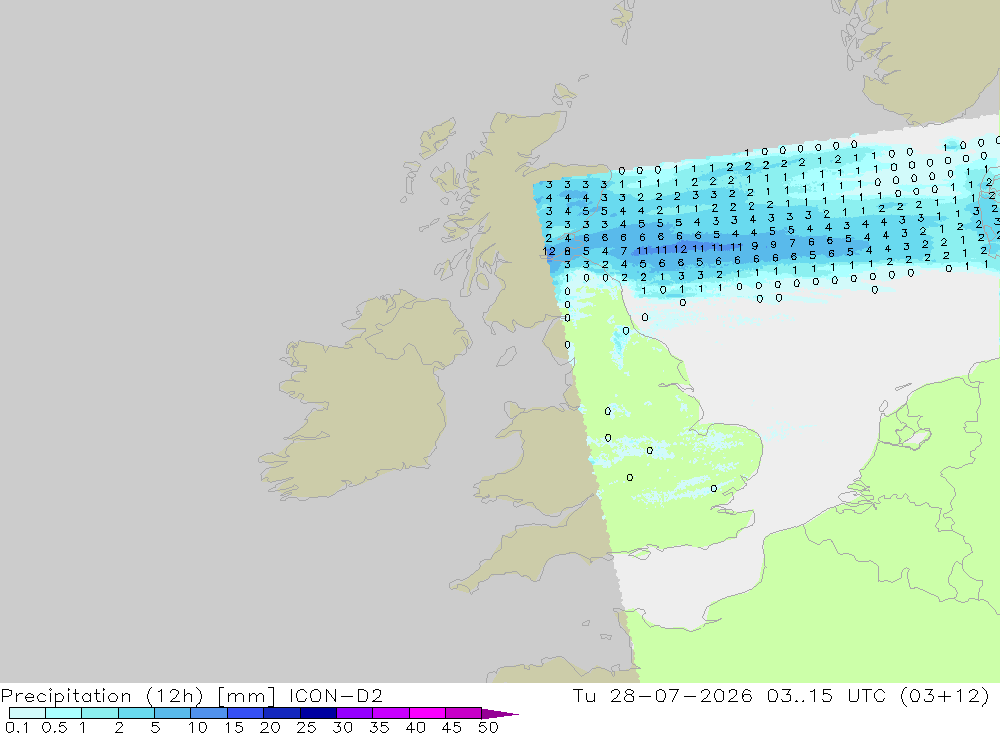Click the 40–45 mm legend color swatch
The height and width of the screenshot is (733, 1000).
coord(427,713)
